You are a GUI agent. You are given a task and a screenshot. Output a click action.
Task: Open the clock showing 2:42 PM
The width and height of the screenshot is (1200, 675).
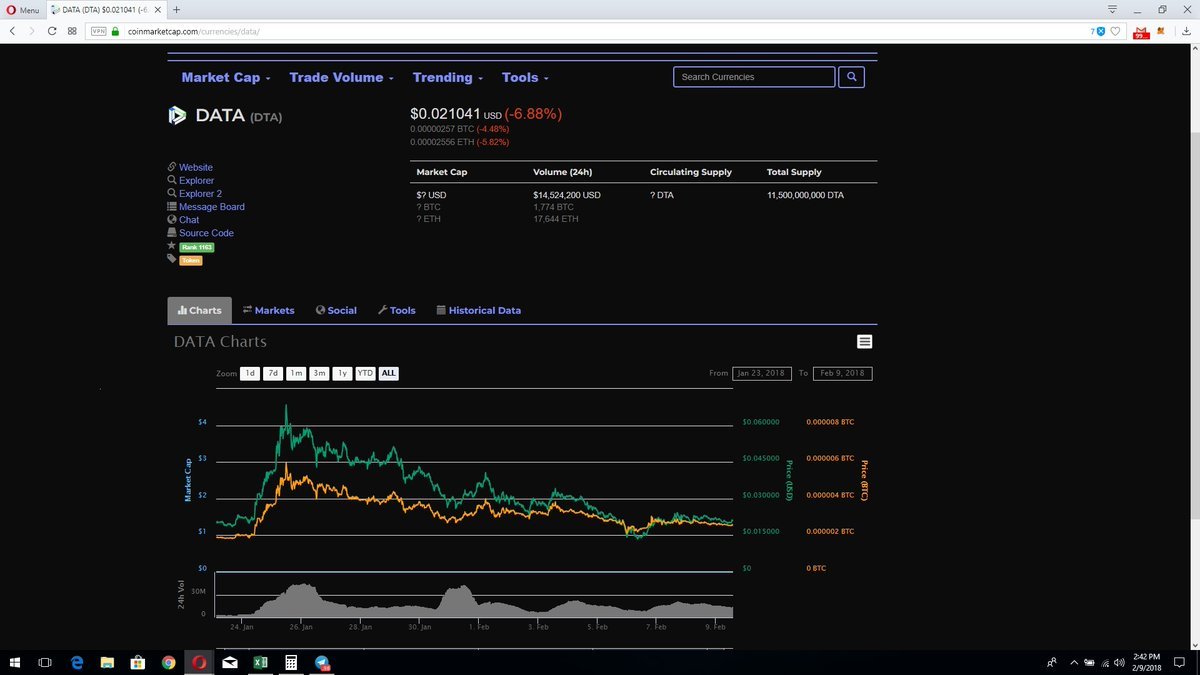(1146, 662)
